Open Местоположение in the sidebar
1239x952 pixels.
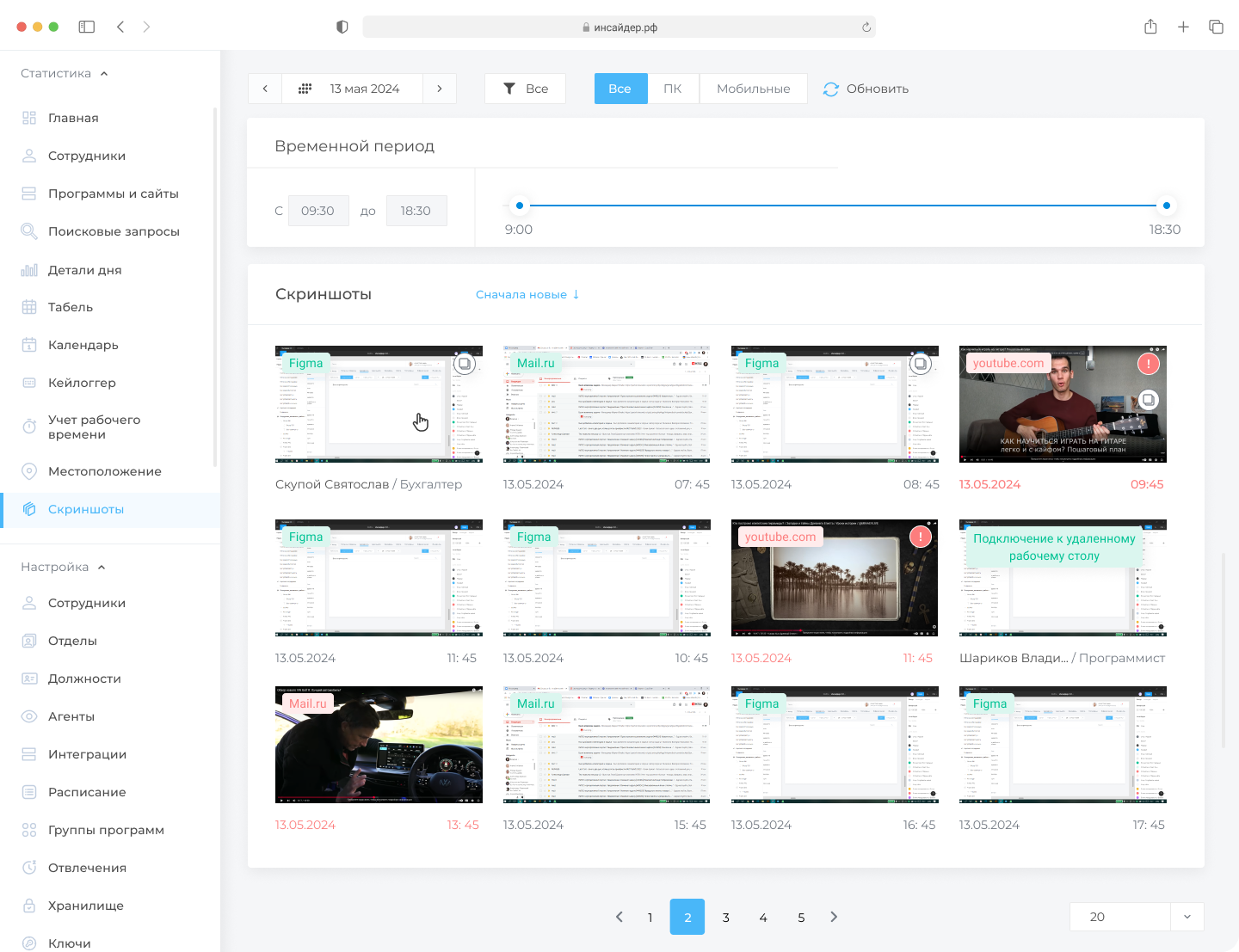point(105,471)
